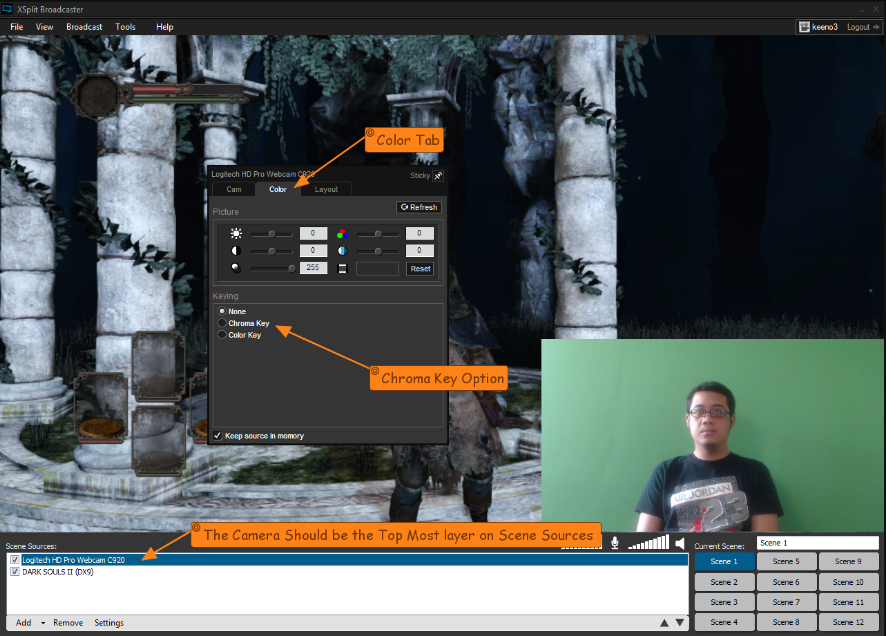Viewport: 886px width, 636px height.
Task: Switch to Scene 3
Action: (x=724, y=602)
